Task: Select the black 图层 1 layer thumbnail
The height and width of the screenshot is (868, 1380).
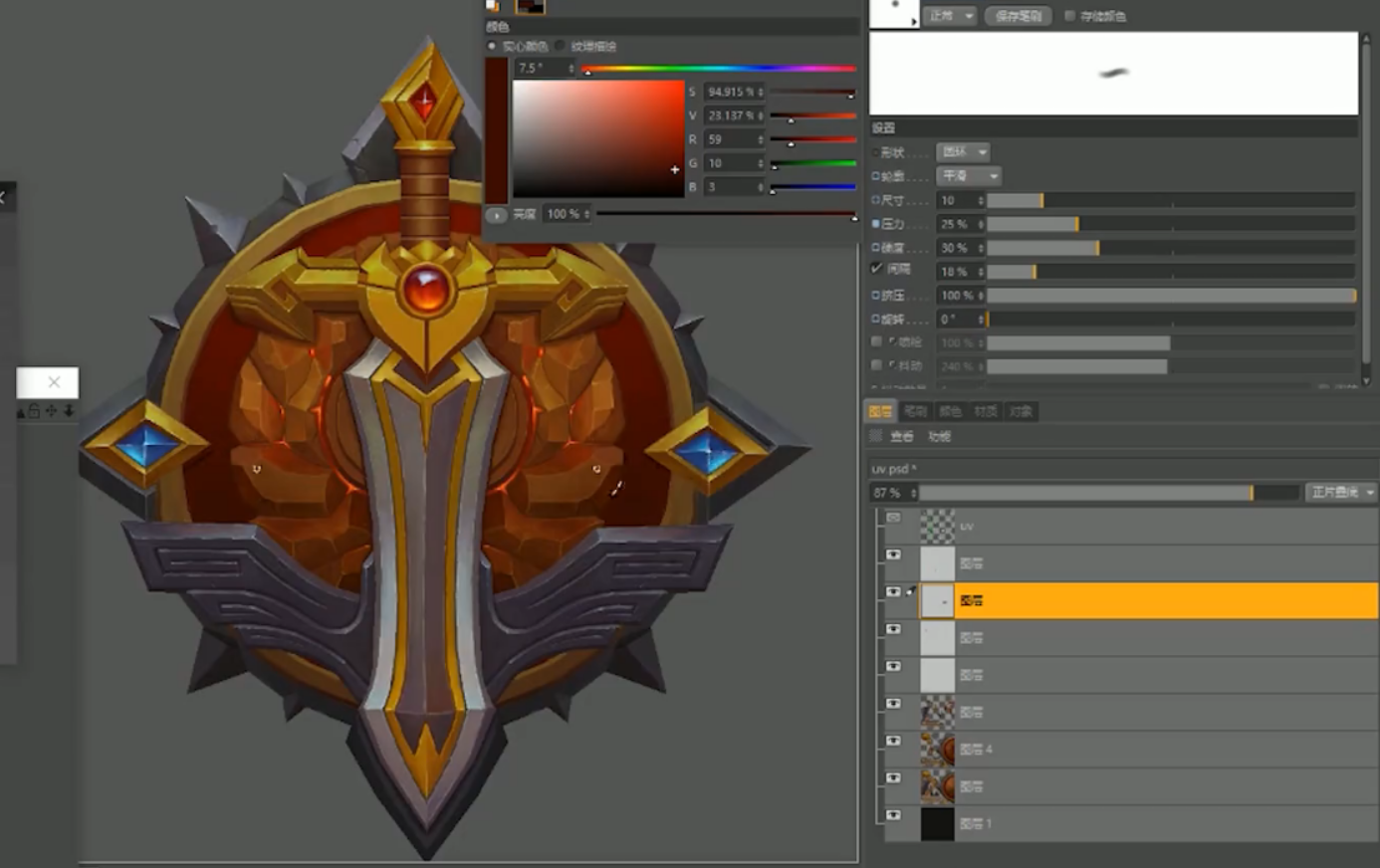Action: pyautogui.click(x=937, y=823)
